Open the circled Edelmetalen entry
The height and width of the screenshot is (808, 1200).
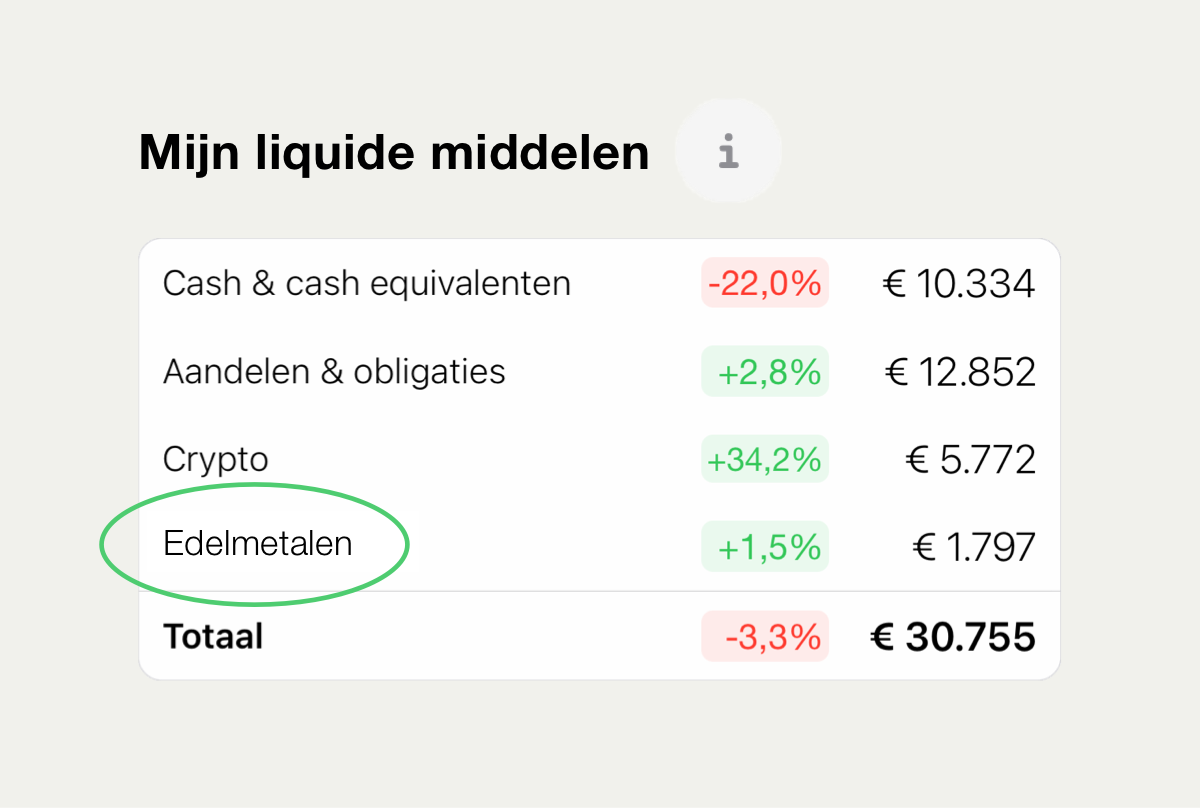tap(258, 544)
